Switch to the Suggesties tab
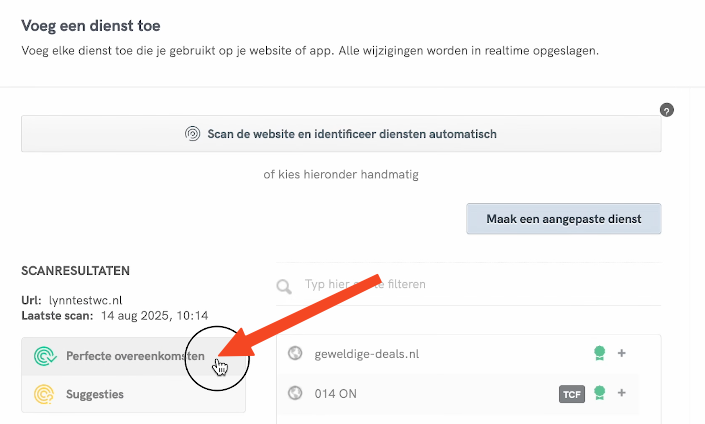 [x=95, y=394]
